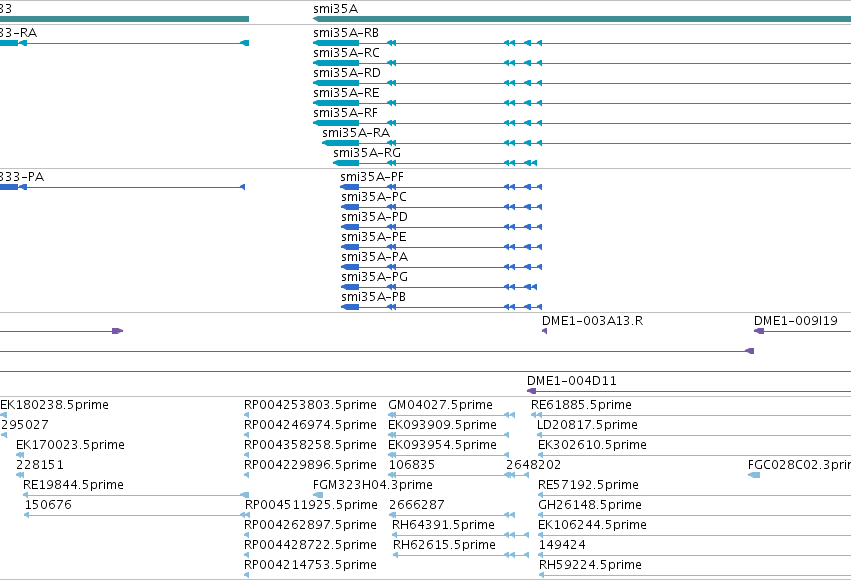Select the GM04027.5prime label
This screenshot has width=851, height=580.
coord(441,405)
